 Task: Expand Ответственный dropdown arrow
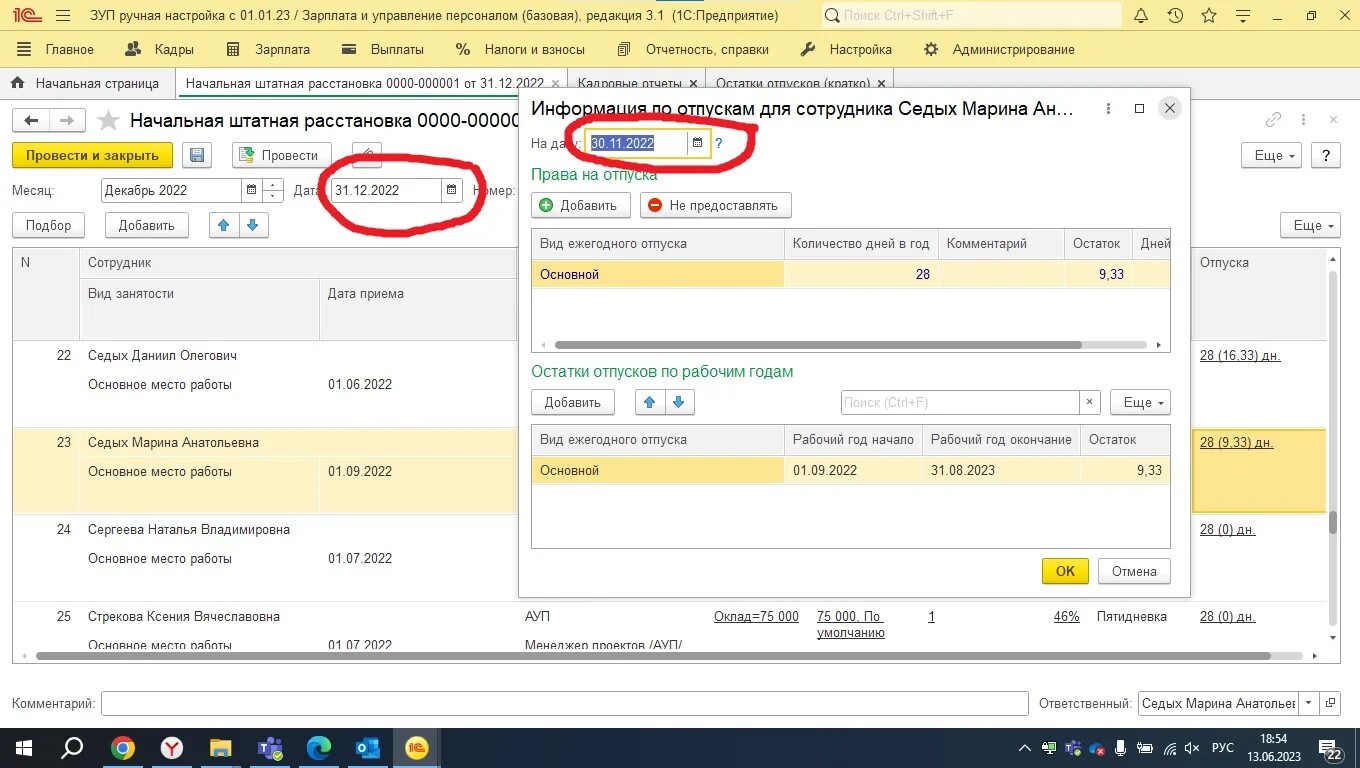click(1309, 704)
